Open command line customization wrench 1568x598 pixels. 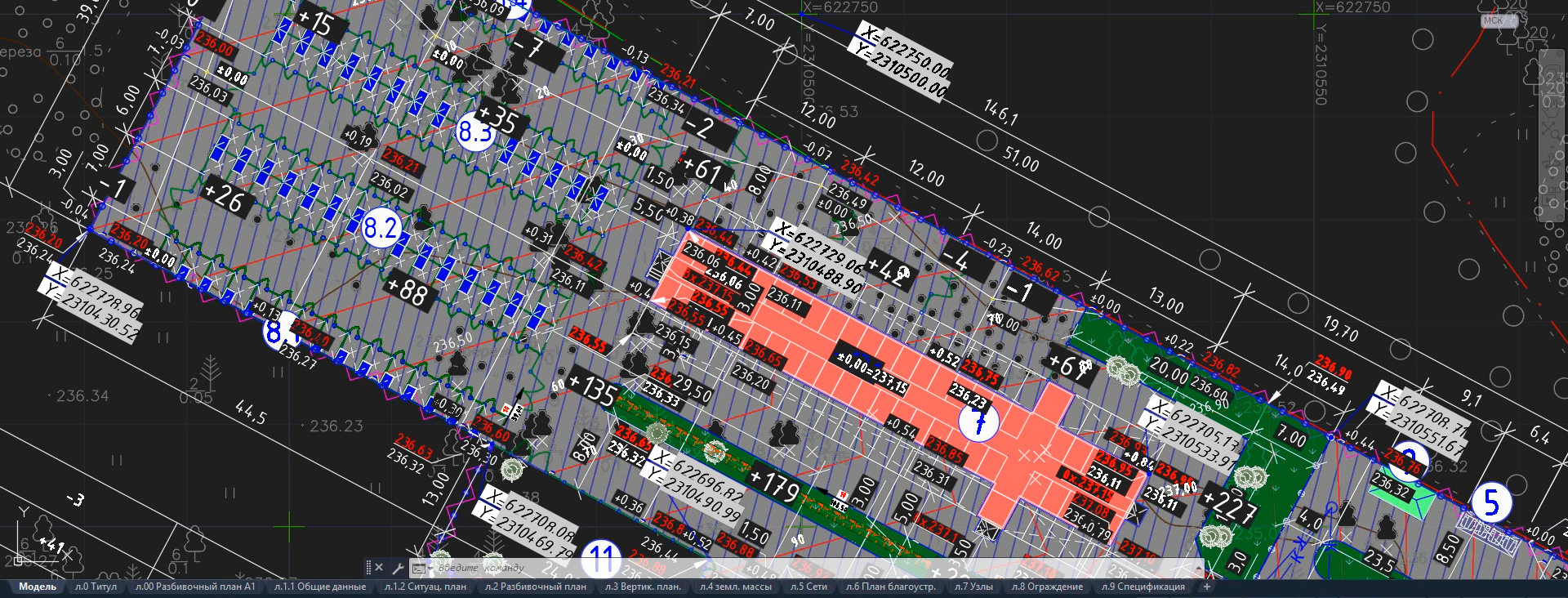coord(398,568)
